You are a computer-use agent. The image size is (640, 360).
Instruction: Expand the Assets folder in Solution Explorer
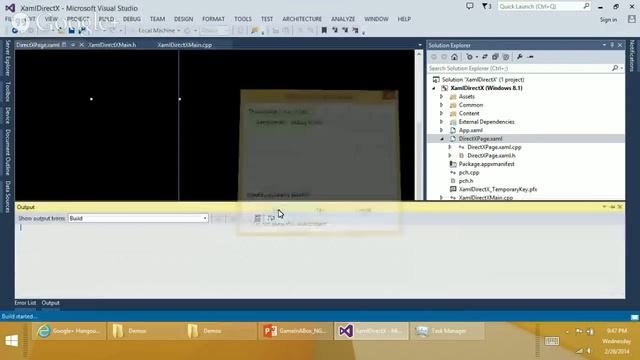click(x=441, y=97)
